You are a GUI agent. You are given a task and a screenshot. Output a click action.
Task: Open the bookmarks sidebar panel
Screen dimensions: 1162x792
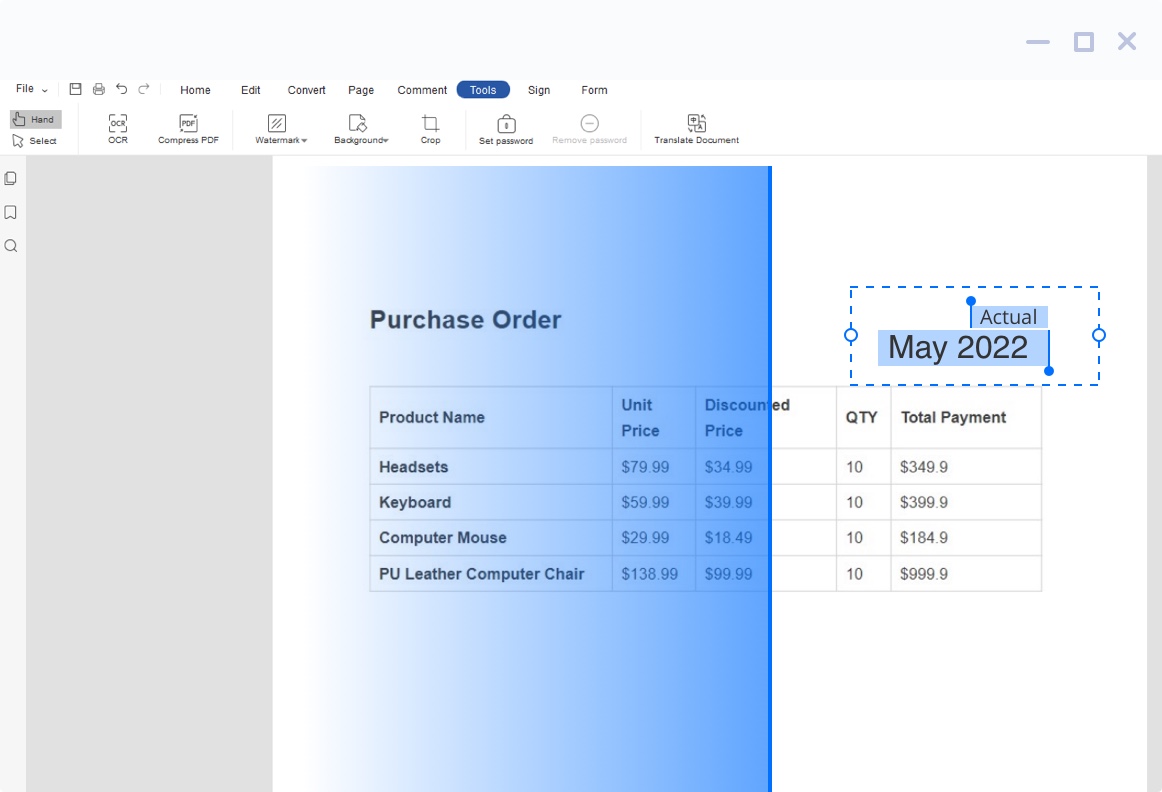(x=11, y=213)
